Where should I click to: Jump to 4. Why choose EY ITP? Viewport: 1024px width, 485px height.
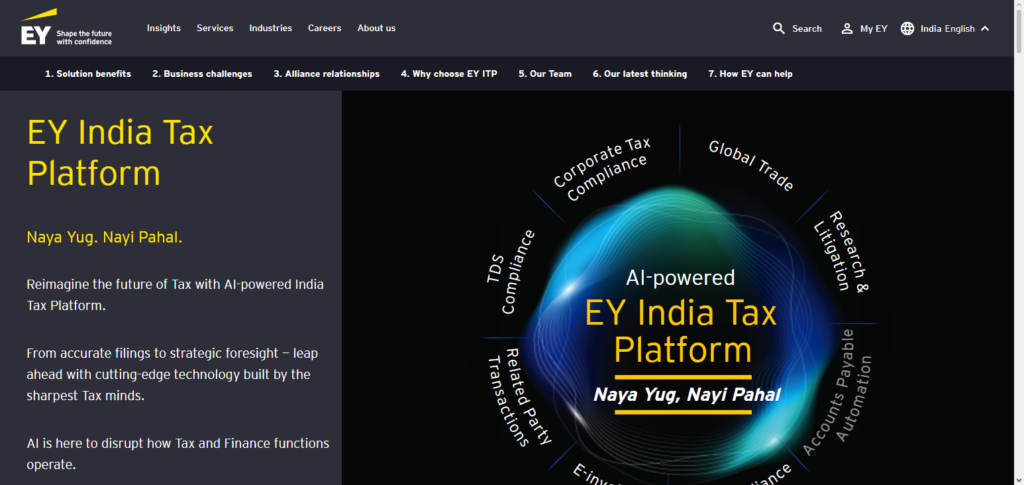coord(449,74)
